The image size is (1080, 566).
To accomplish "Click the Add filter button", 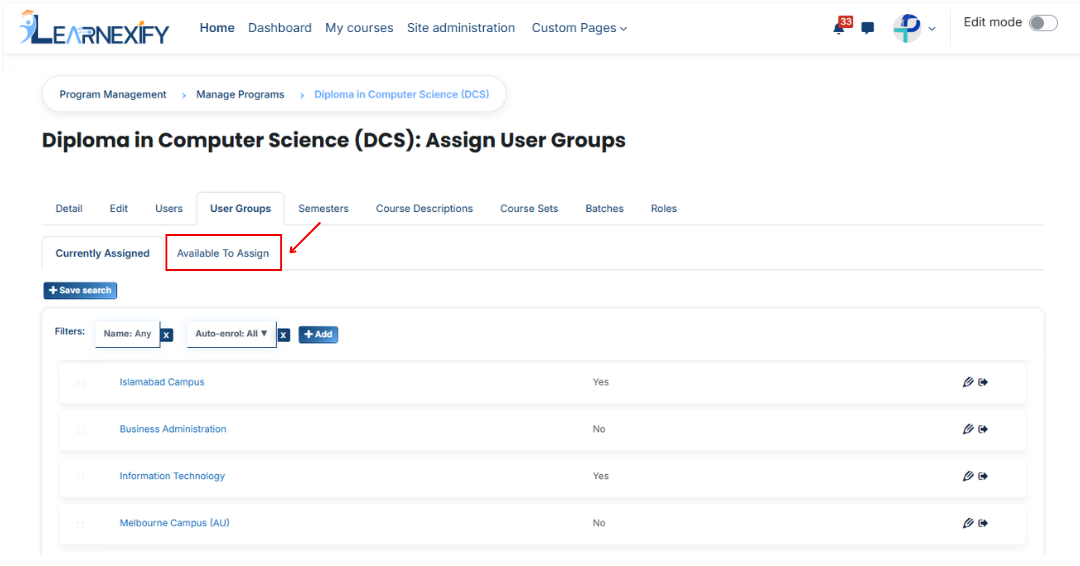I will [318, 335].
